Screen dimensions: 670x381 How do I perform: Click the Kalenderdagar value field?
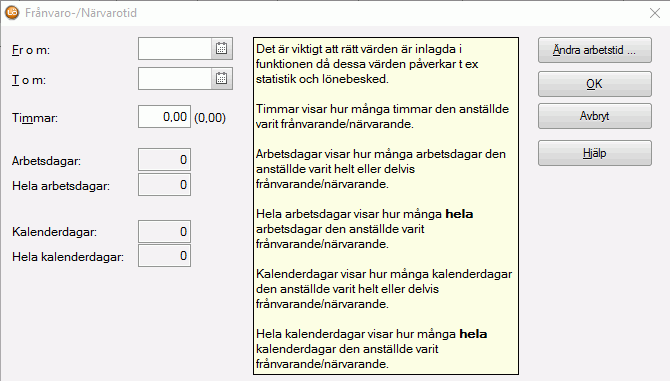tap(165, 232)
